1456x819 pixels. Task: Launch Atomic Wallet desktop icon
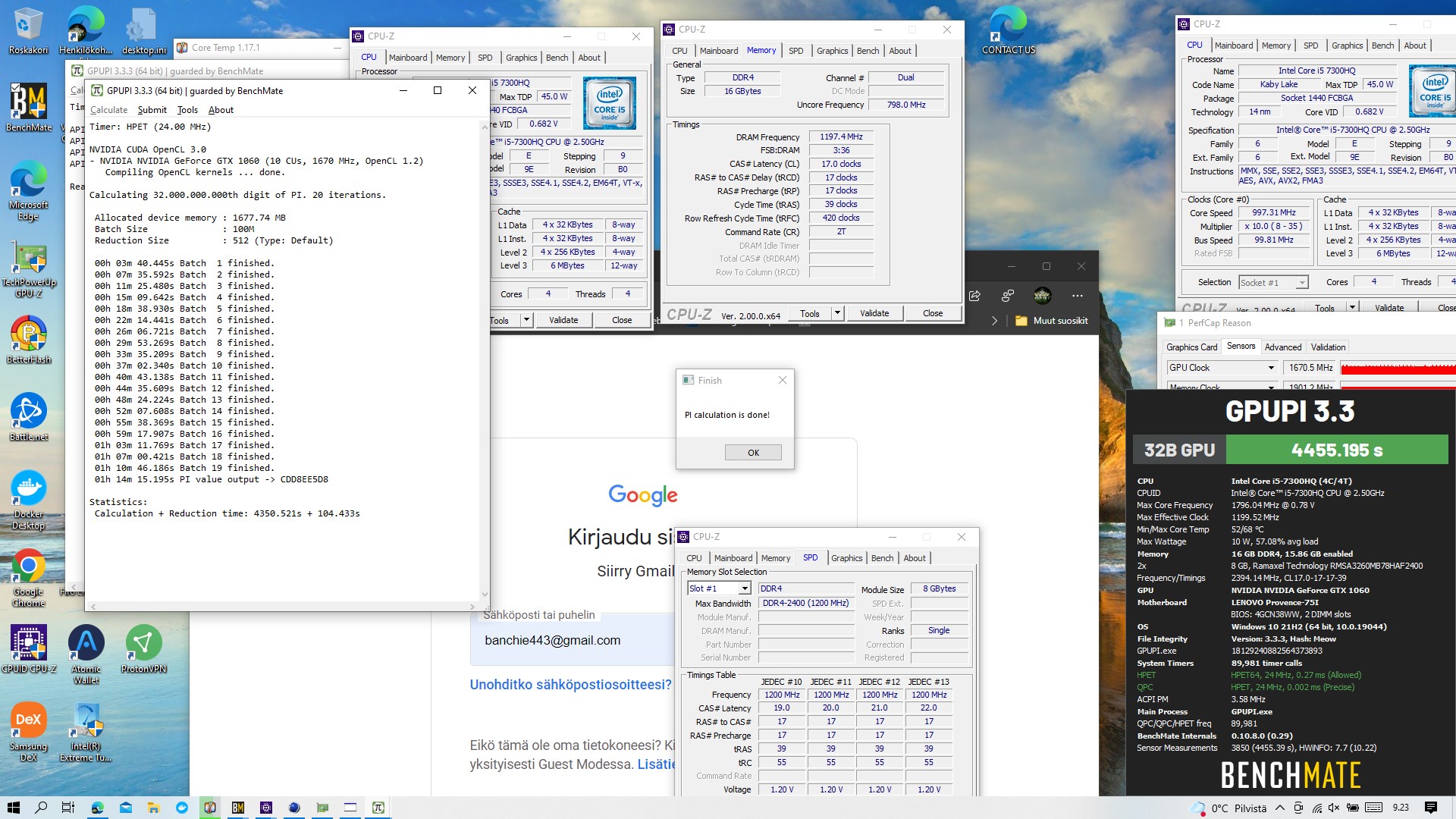pyautogui.click(x=86, y=654)
